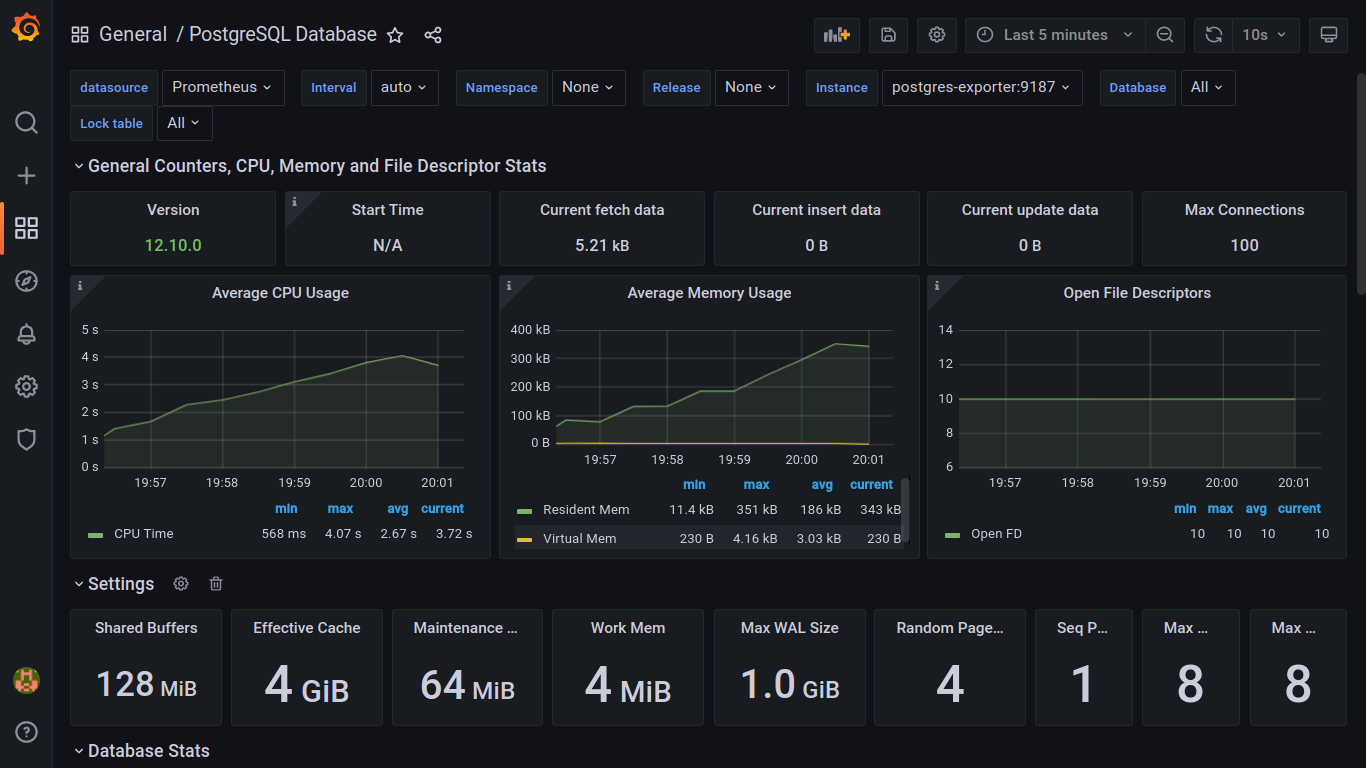Open dashboard settings gear in top bar

936,35
